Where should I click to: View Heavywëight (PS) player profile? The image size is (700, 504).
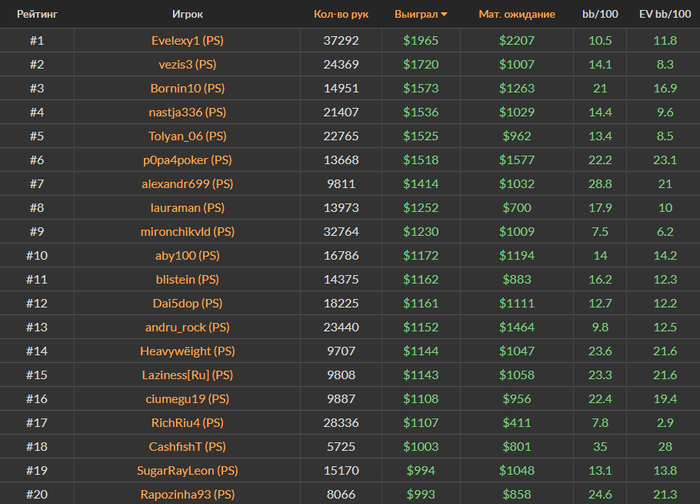pyautogui.click(x=187, y=351)
